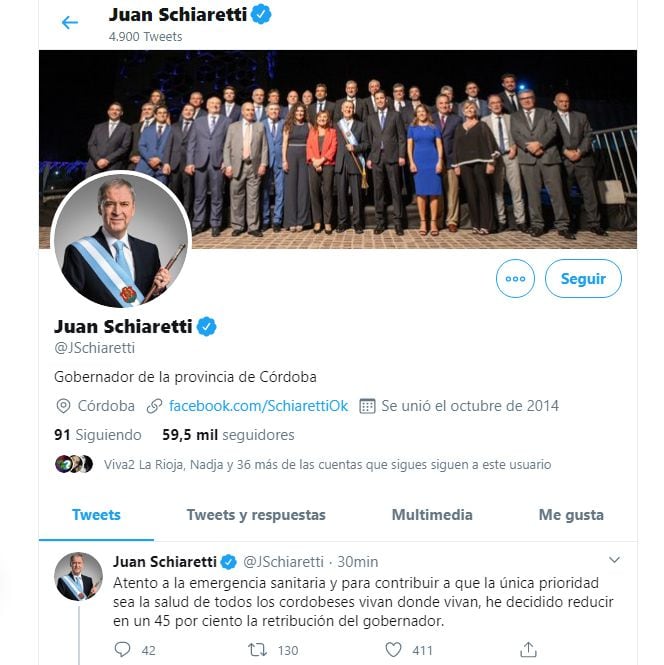Expand the tweet options chevron
Screen dimensions: 664x665
[x=614, y=560]
